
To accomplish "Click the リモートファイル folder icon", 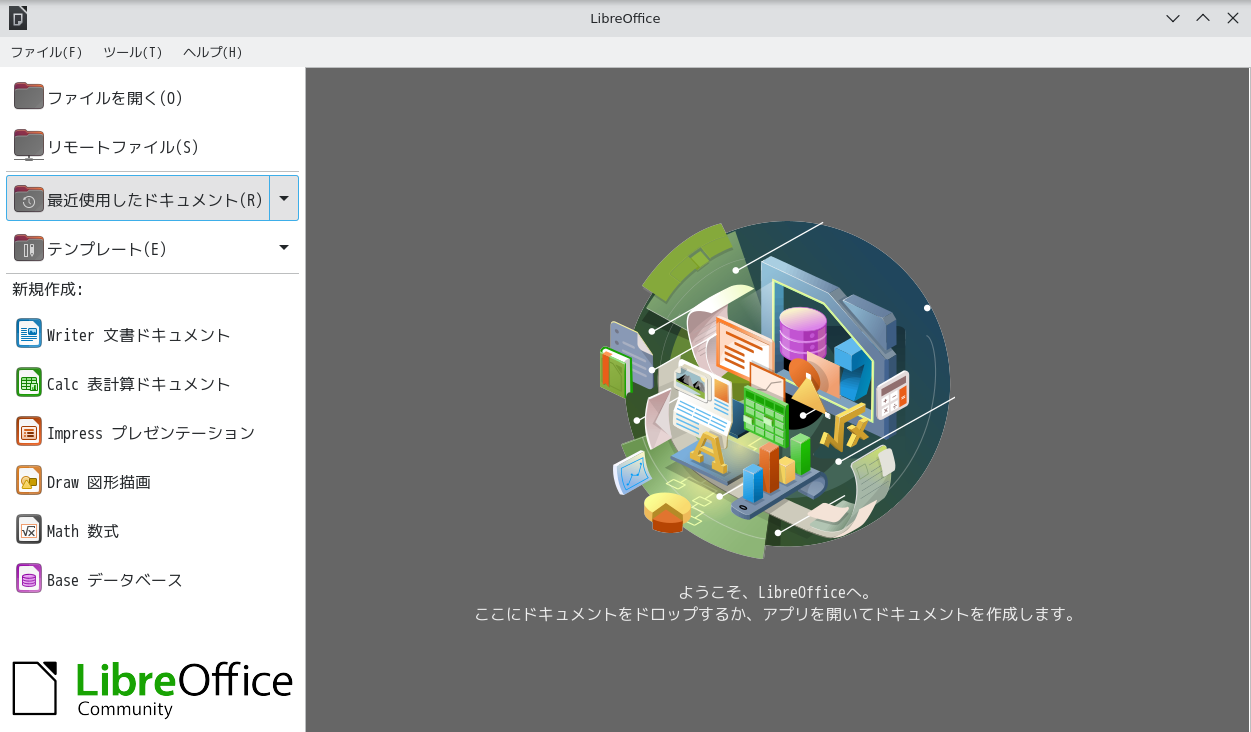I will pos(29,146).
